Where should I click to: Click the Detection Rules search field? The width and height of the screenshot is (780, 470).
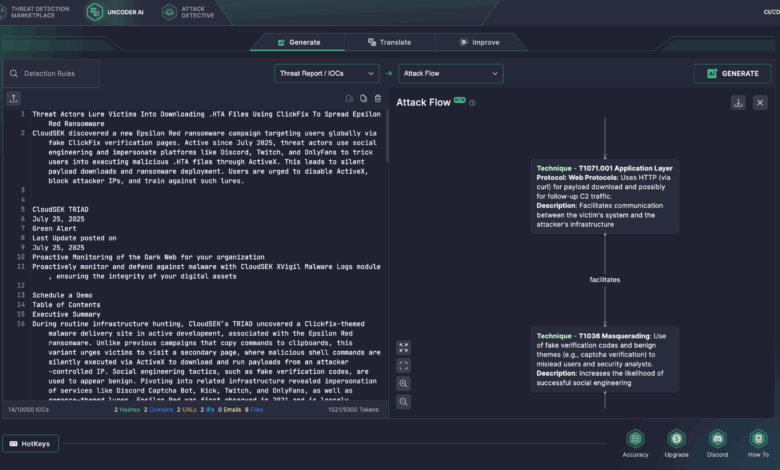[51, 74]
